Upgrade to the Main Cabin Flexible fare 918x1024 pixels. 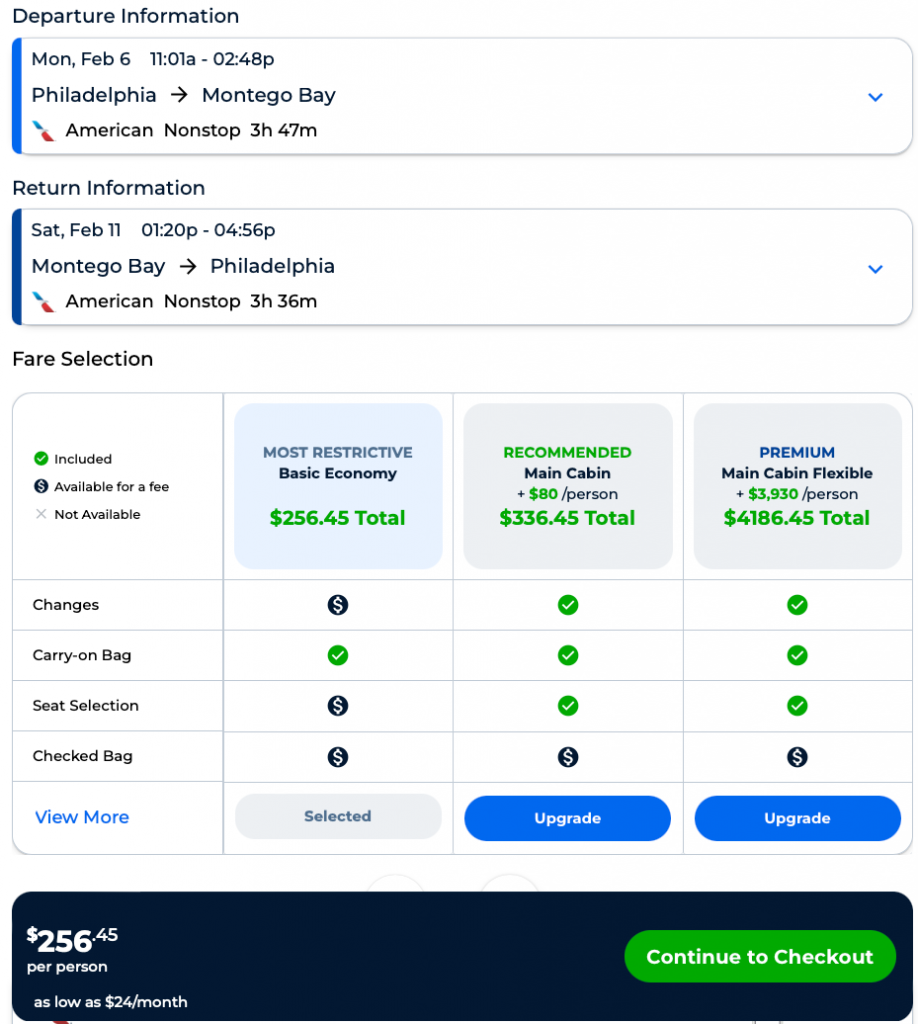point(797,818)
